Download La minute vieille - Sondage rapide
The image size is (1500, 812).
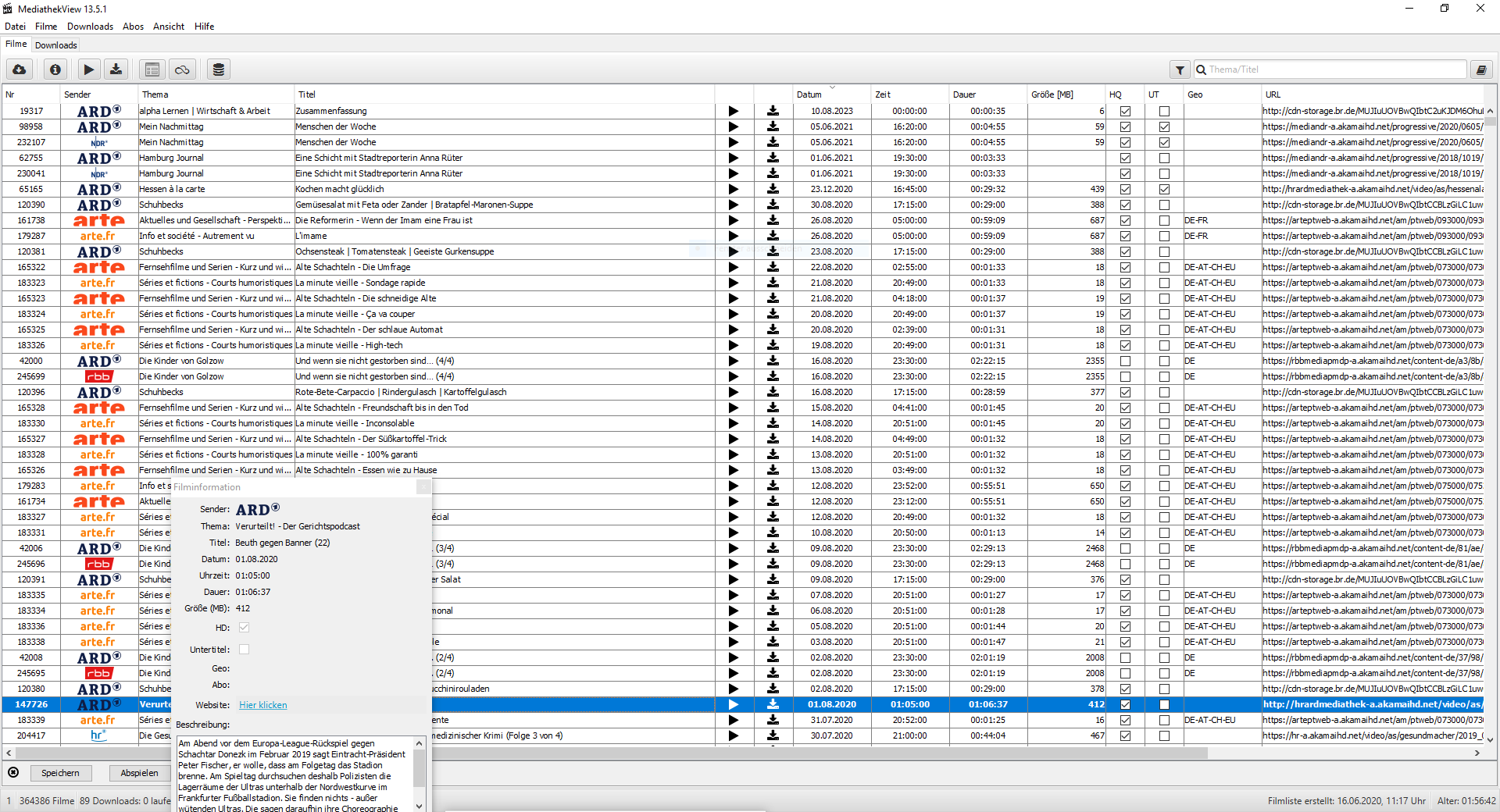[773, 283]
